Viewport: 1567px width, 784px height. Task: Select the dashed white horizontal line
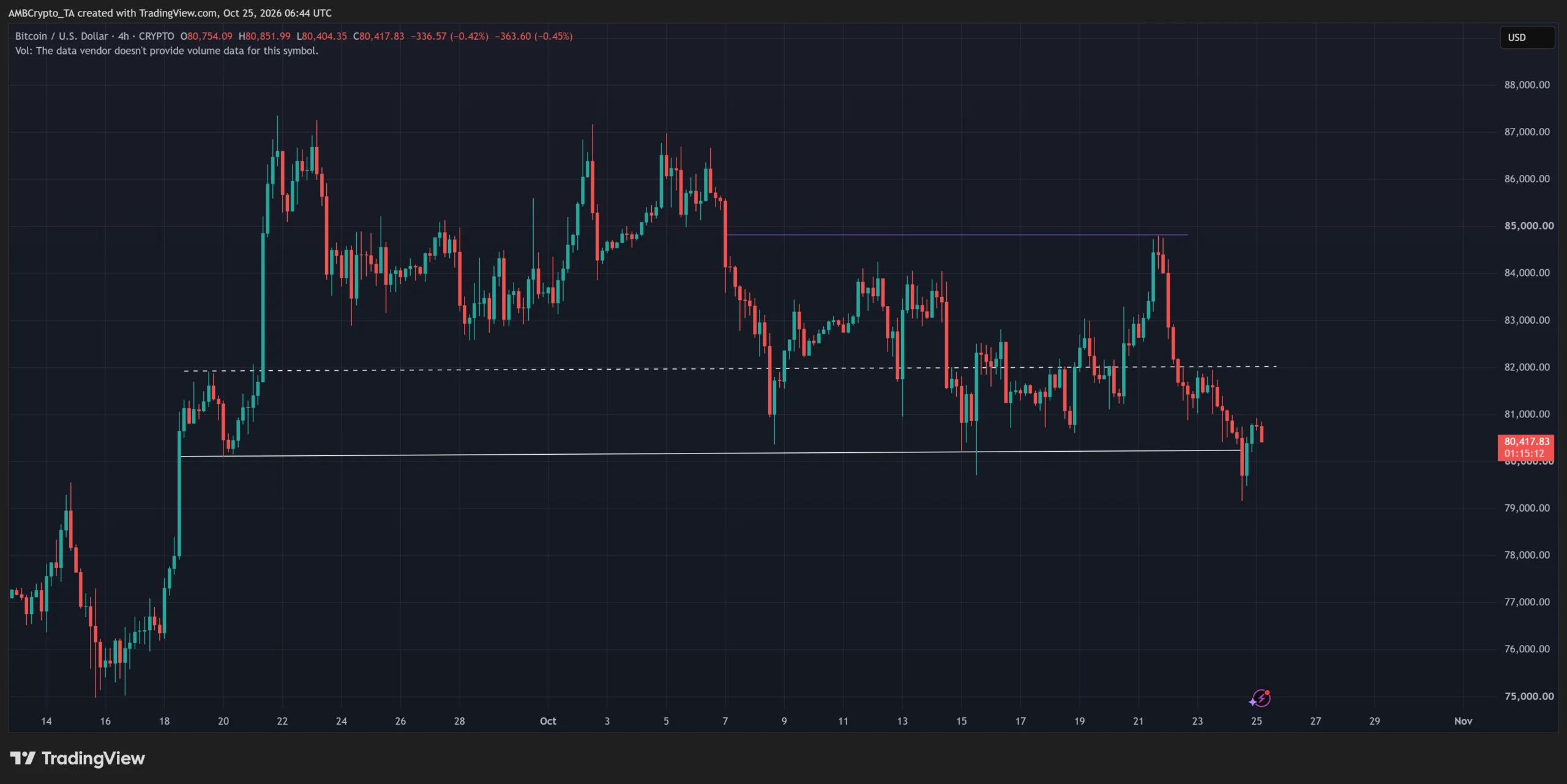(x=730, y=368)
